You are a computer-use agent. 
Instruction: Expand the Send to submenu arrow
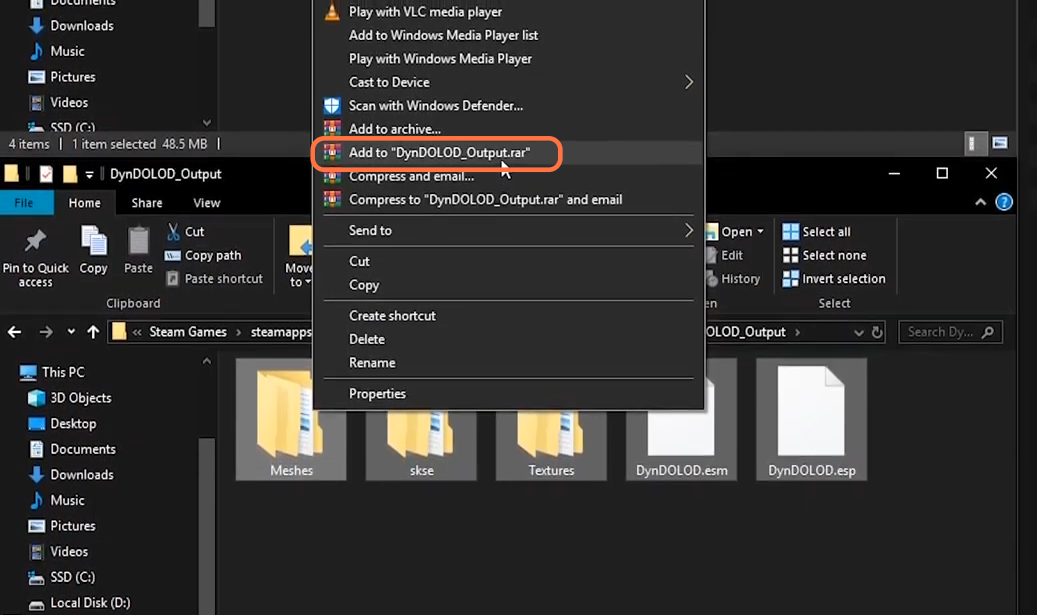(688, 230)
